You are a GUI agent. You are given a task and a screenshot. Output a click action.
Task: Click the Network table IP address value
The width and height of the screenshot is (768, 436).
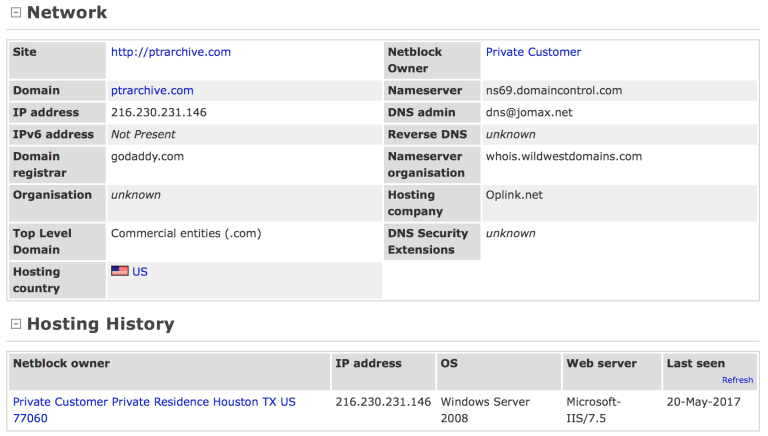(x=158, y=112)
